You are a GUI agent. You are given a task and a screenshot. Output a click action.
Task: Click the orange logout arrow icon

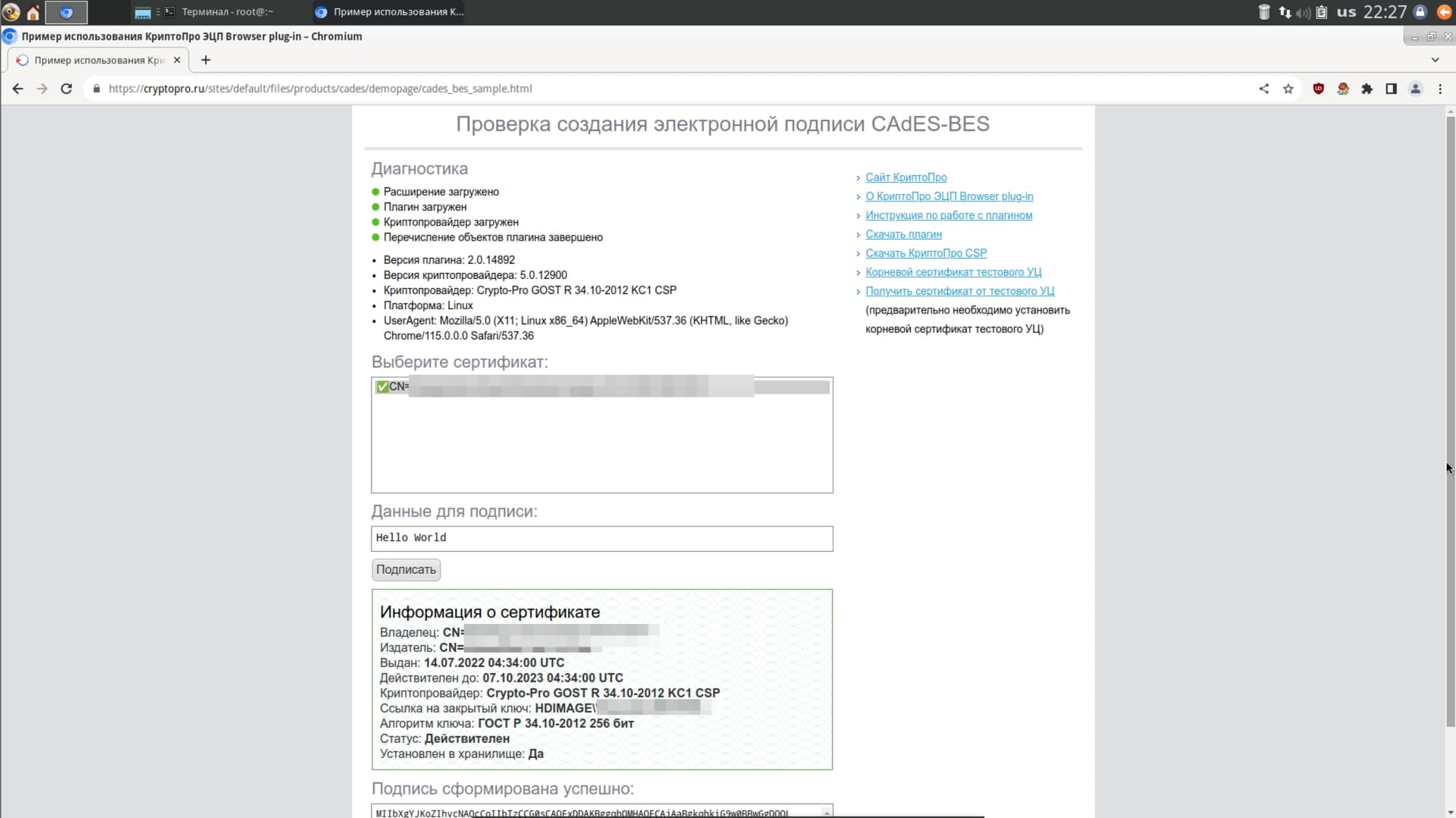[1444, 12]
